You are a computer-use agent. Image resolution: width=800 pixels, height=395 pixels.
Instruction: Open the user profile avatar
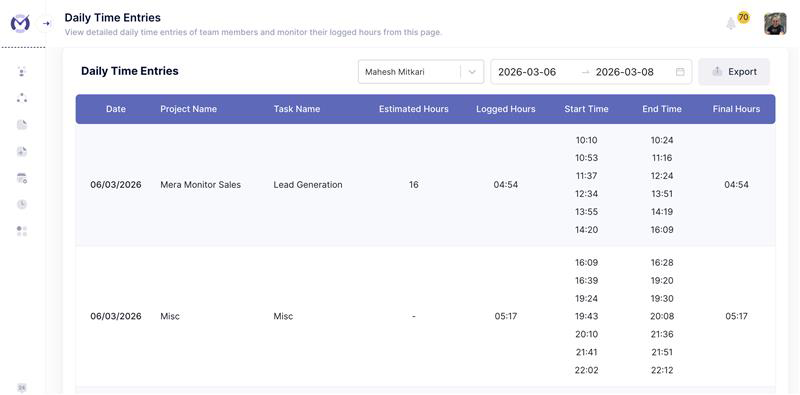click(x=775, y=23)
